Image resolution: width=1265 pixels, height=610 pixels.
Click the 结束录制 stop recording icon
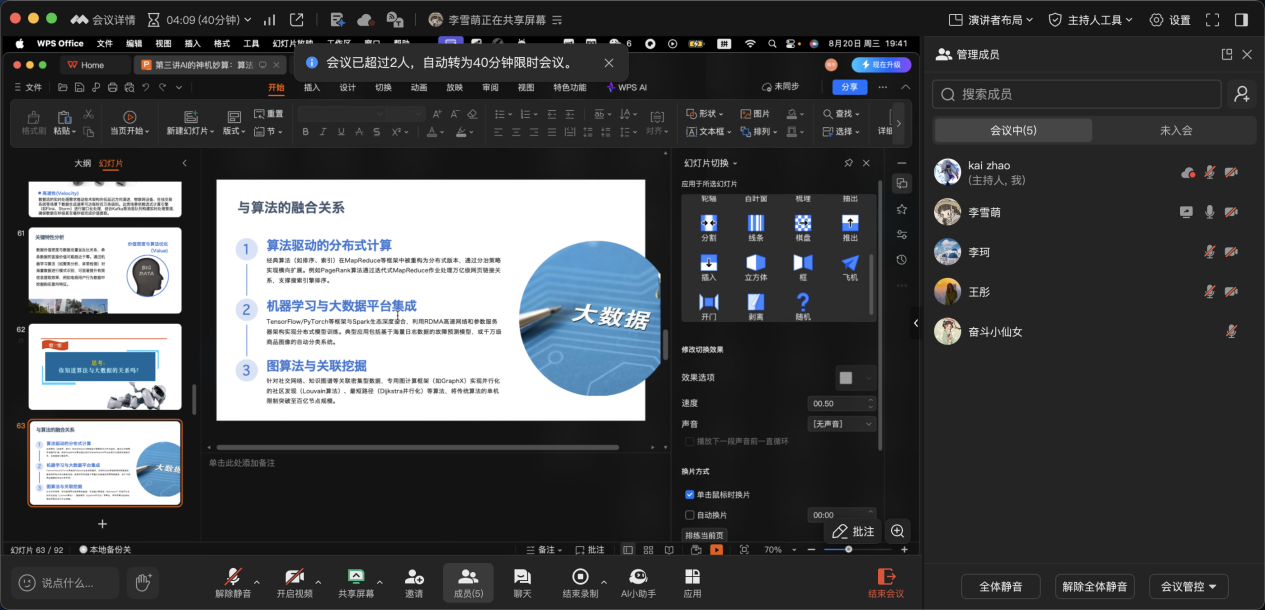579,577
